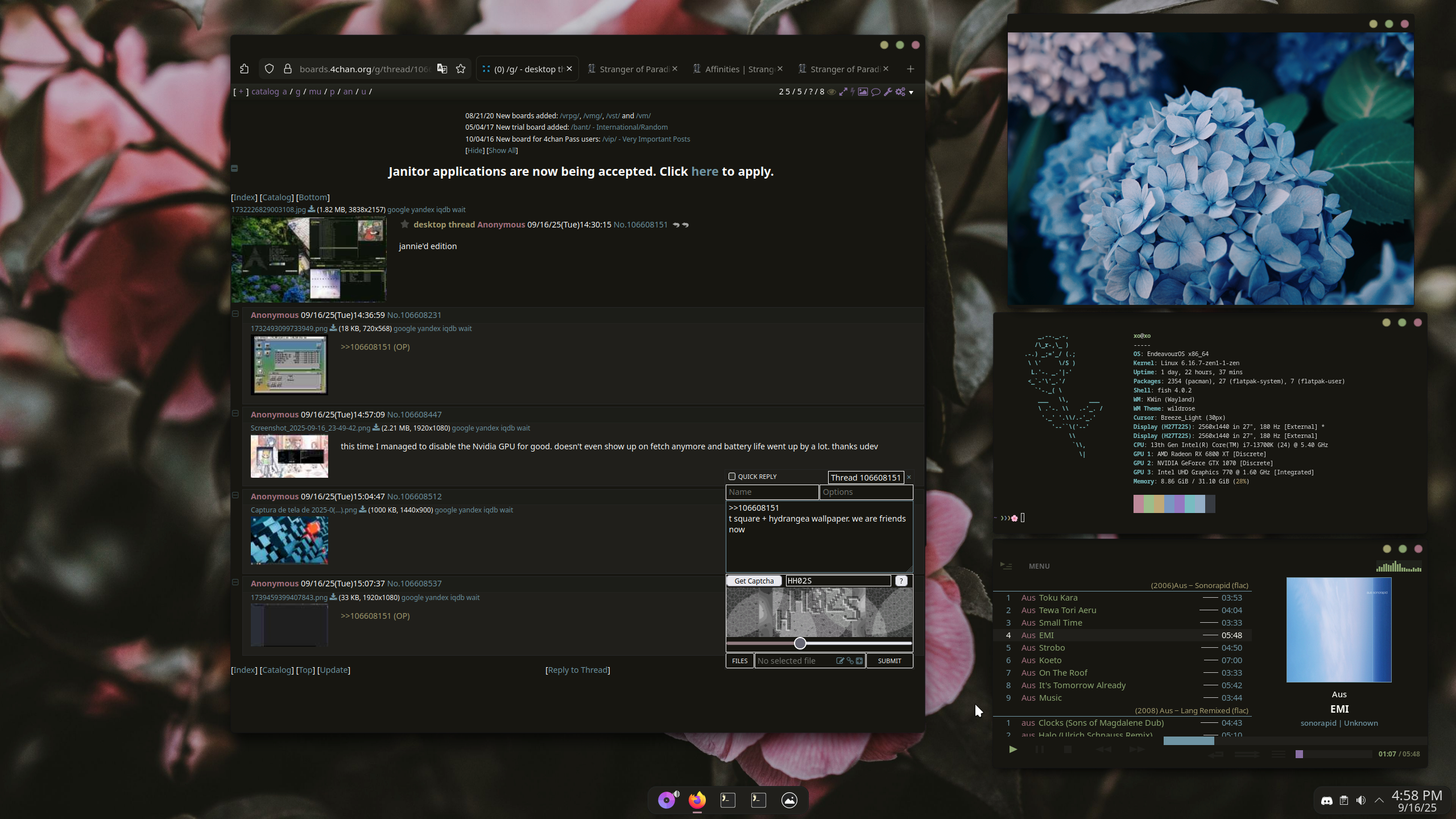Screen dimensions: 1456x819
Task: Close the quick reply with x button
Action: [x=909, y=477]
